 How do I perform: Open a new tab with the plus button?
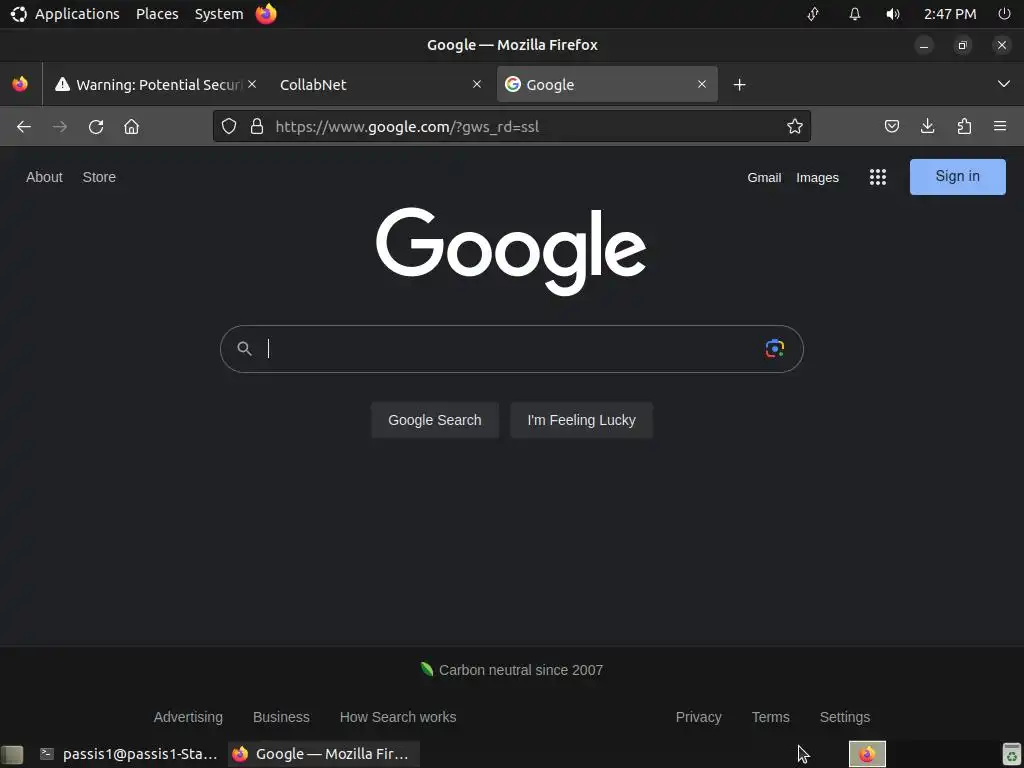click(x=739, y=84)
